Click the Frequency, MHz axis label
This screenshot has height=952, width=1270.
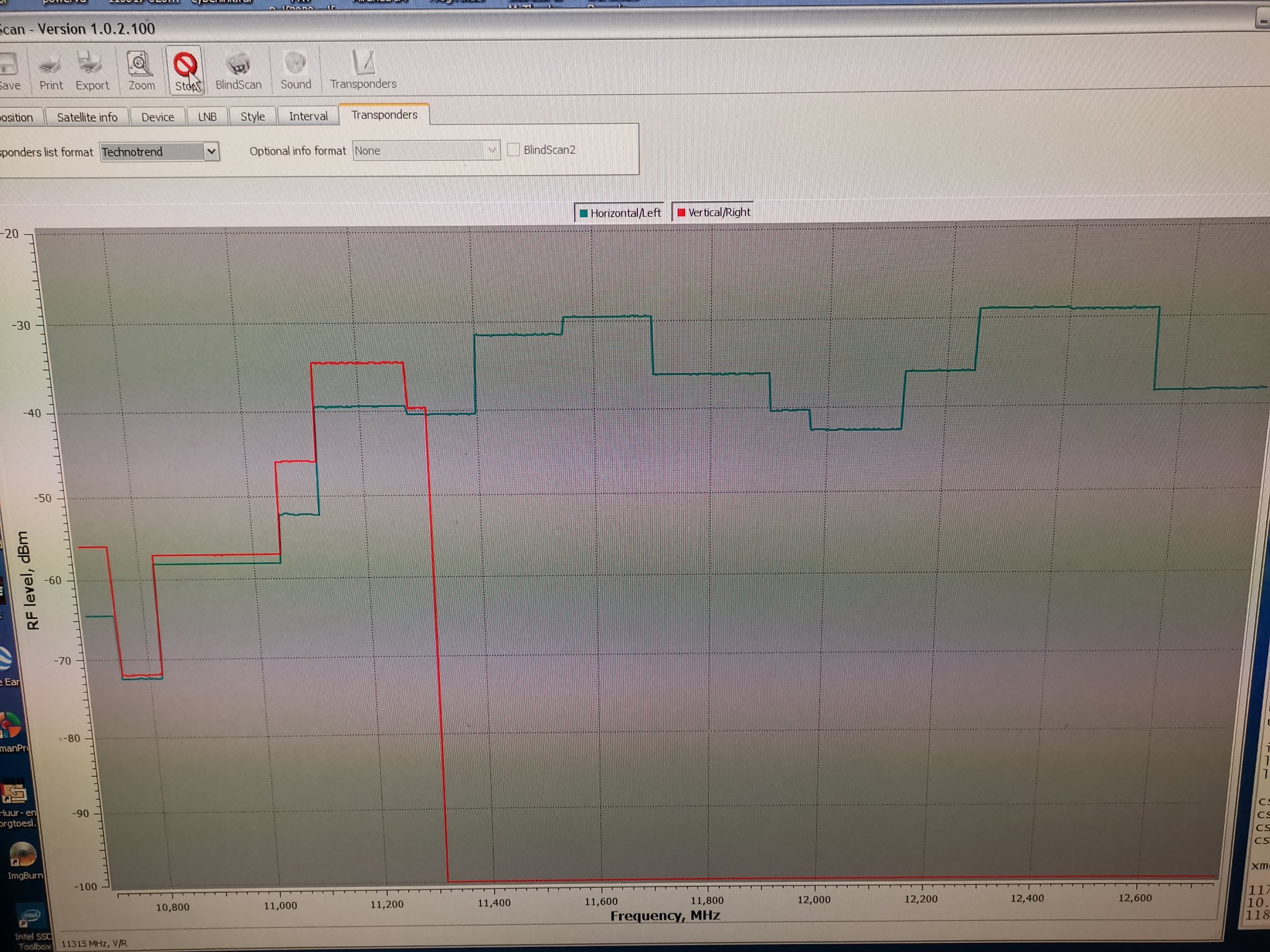665,915
